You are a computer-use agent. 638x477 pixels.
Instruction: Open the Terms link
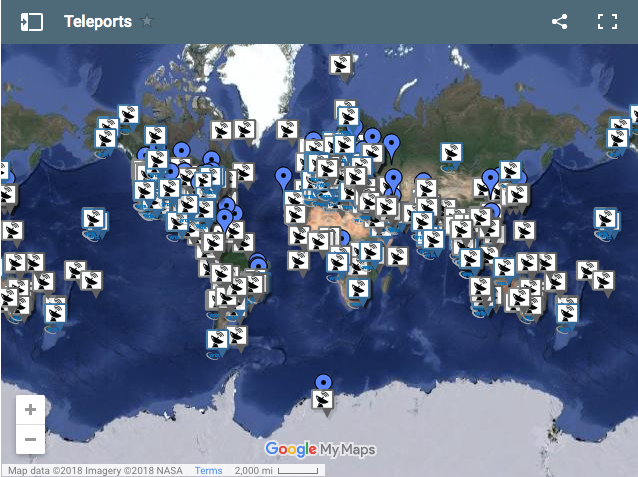tap(208, 470)
